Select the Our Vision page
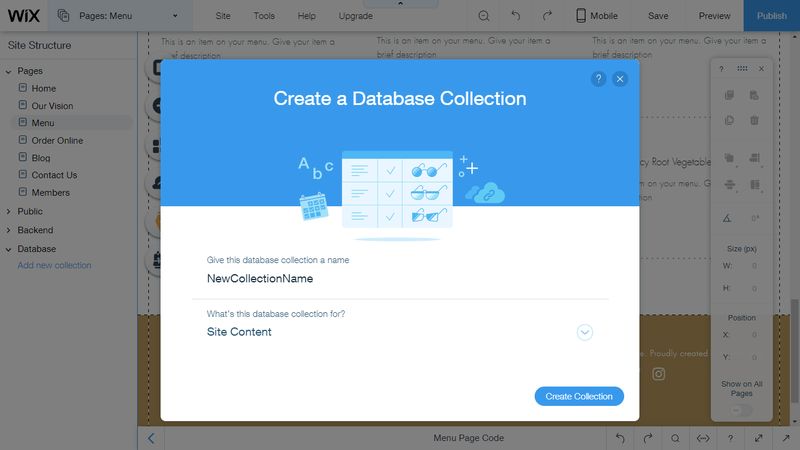 52,106
